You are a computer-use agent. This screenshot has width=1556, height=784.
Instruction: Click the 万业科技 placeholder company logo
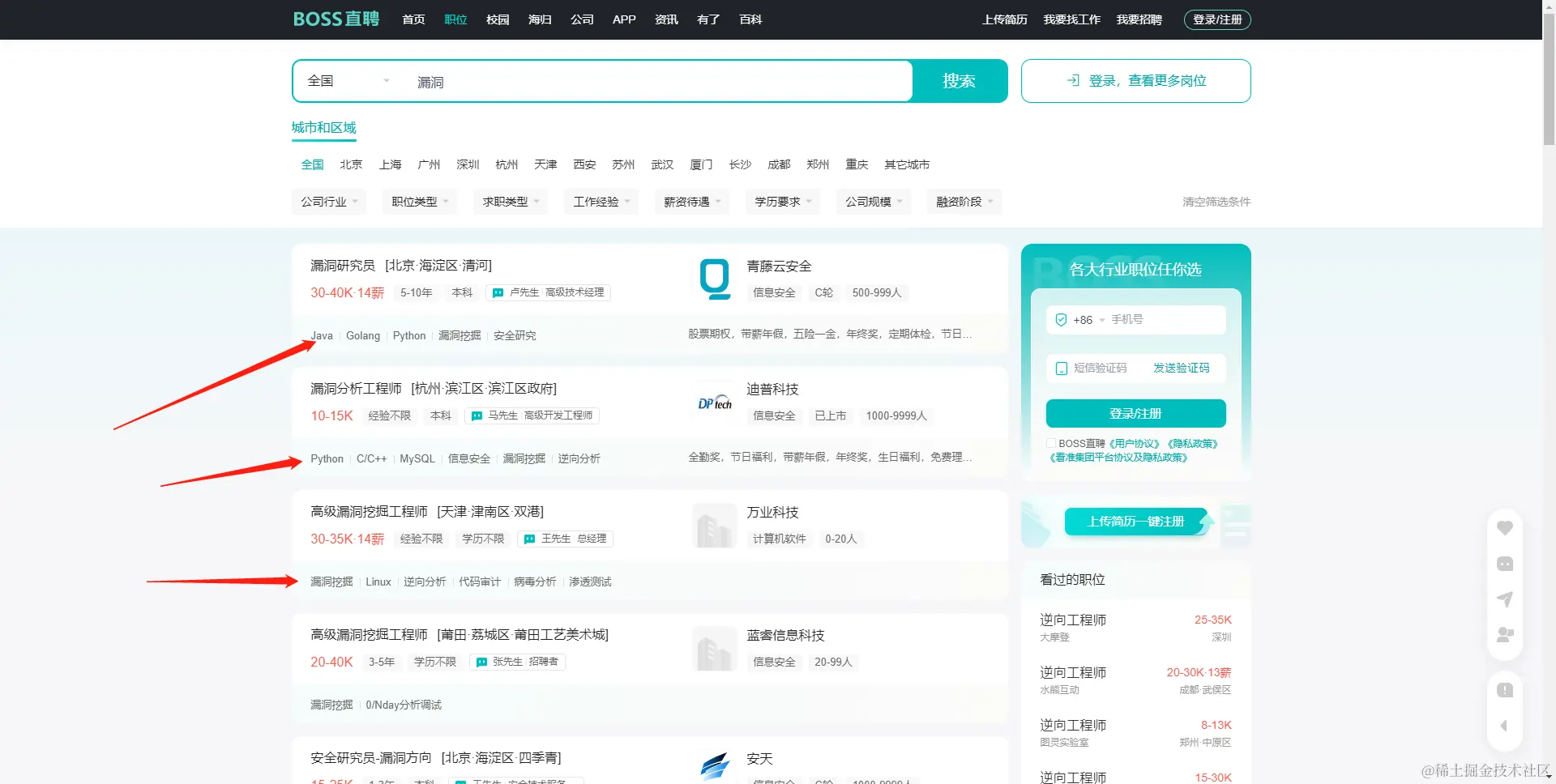pyautogui.click(x=715, y=526)
